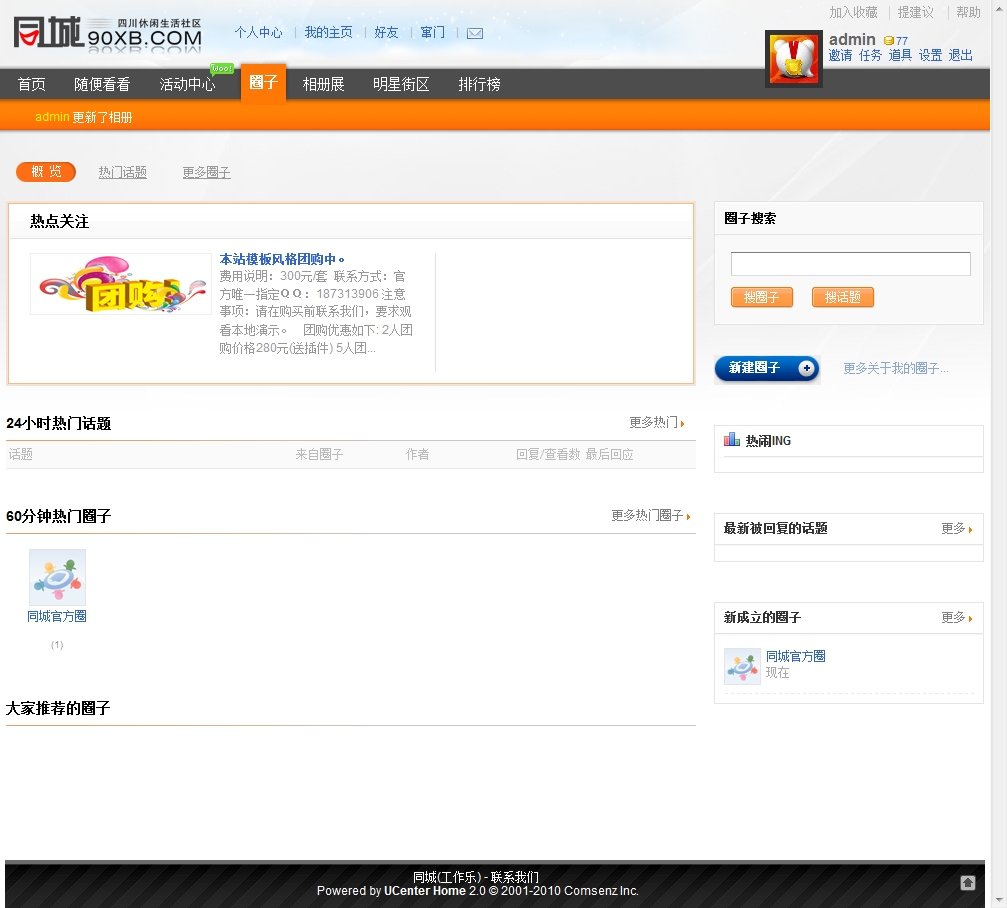Select the 圈子 navigation tab
Image resolution: width=1007 pixels, height=908 pixels.
[263, 82]
